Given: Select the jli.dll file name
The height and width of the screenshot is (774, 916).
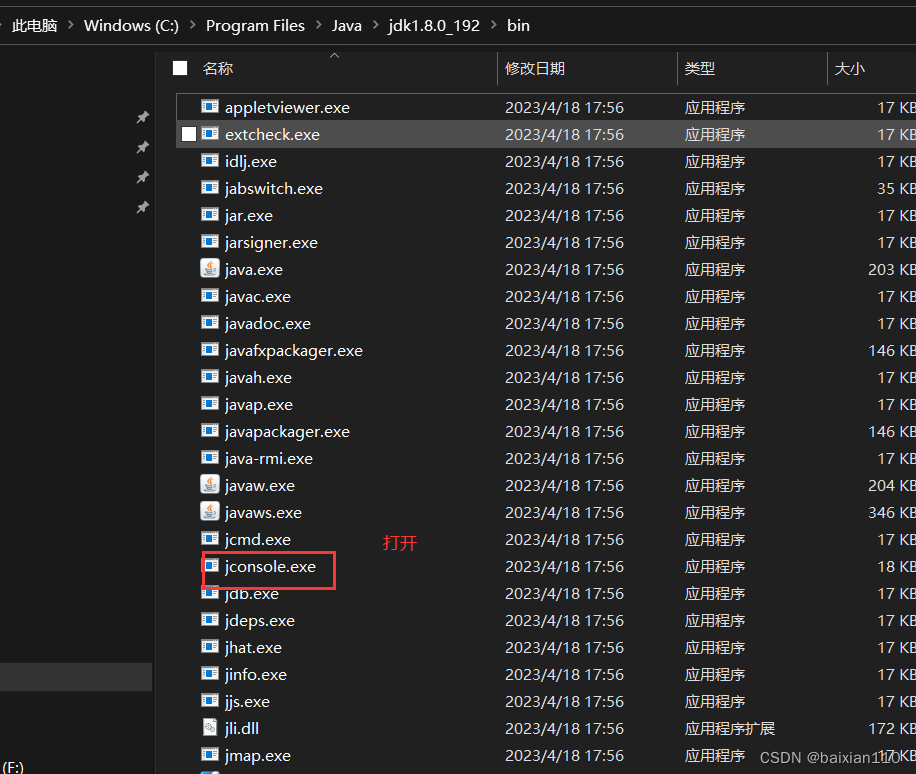Looking at the screenshot, I should [x=241, y=728].
